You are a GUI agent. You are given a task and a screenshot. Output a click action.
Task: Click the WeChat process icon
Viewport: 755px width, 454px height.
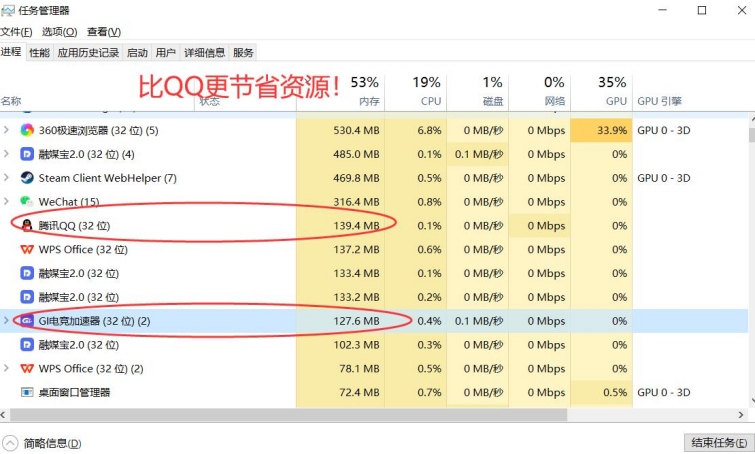pyautogui.click(x=27, y=201)
